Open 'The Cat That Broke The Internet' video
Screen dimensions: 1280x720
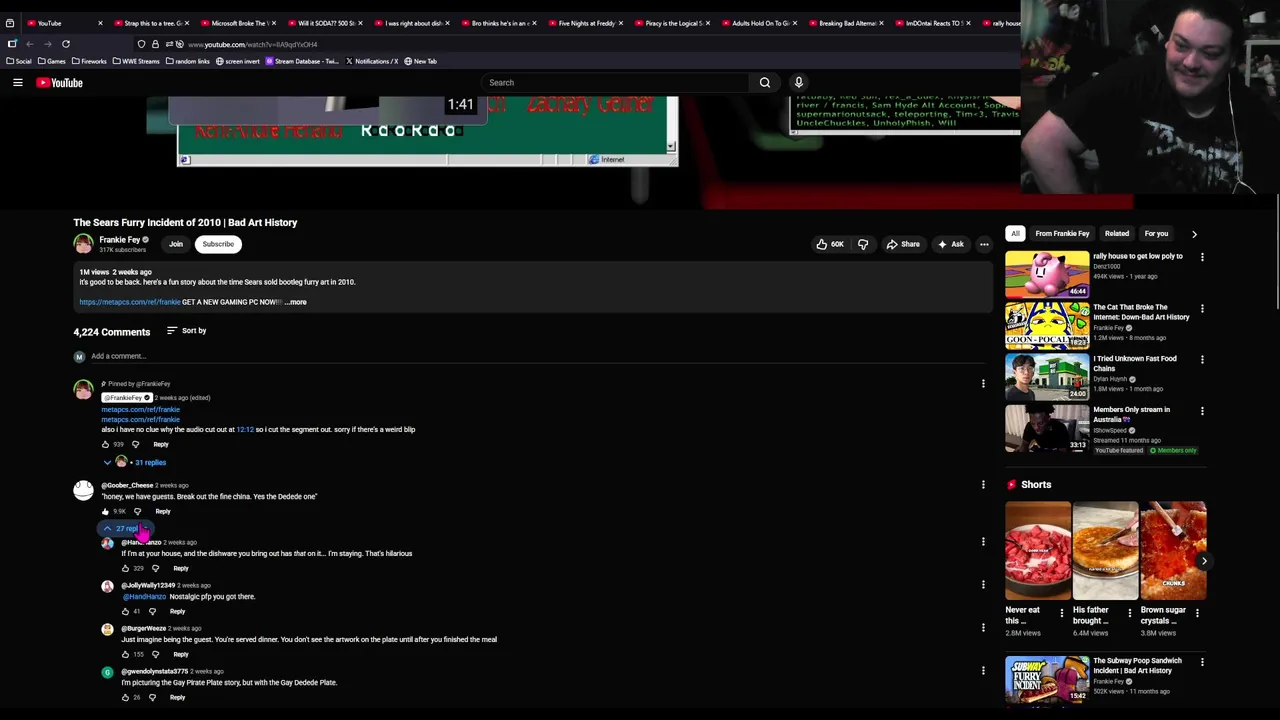[1141, 312]
